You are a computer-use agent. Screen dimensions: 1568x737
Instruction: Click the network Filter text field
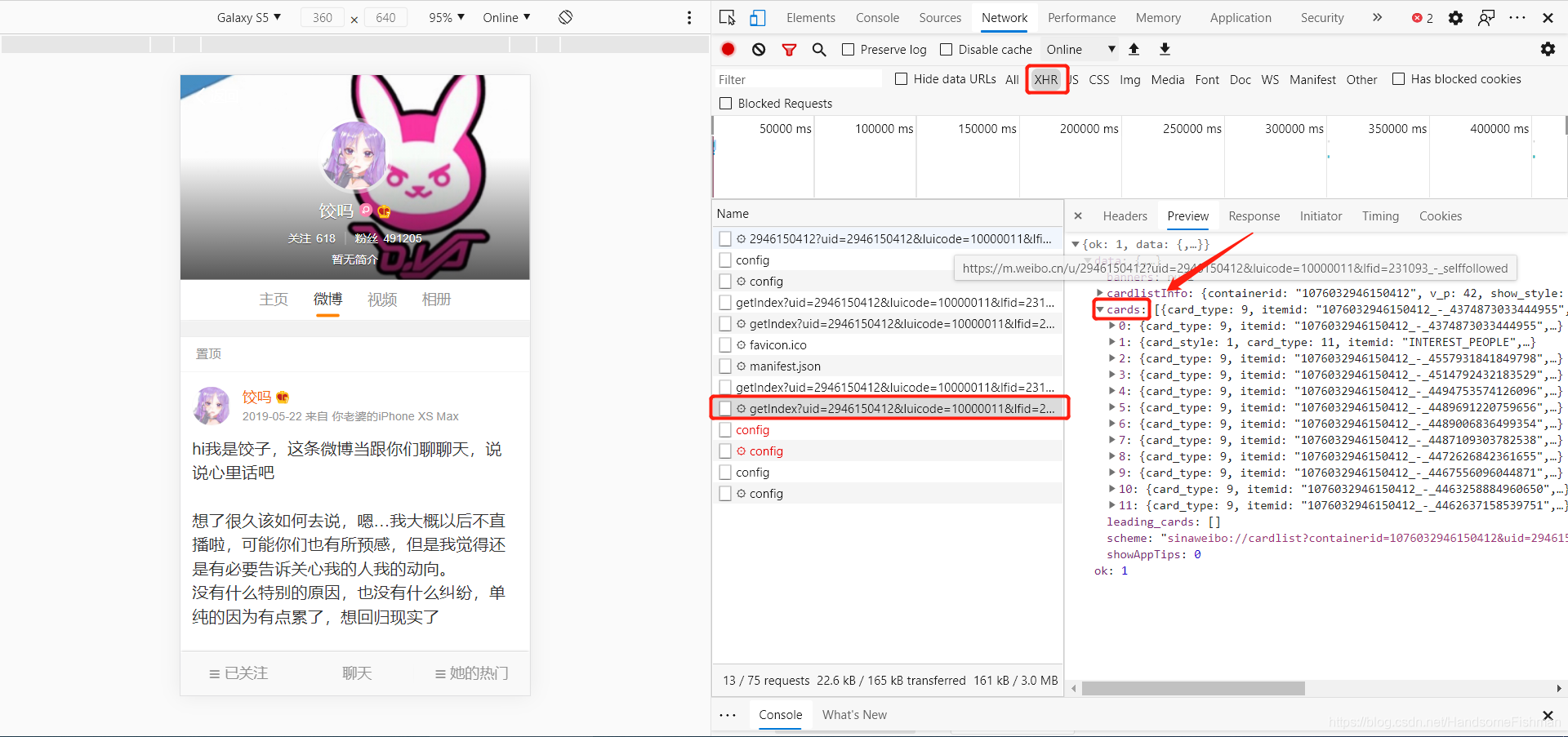[x=798, y=79]
